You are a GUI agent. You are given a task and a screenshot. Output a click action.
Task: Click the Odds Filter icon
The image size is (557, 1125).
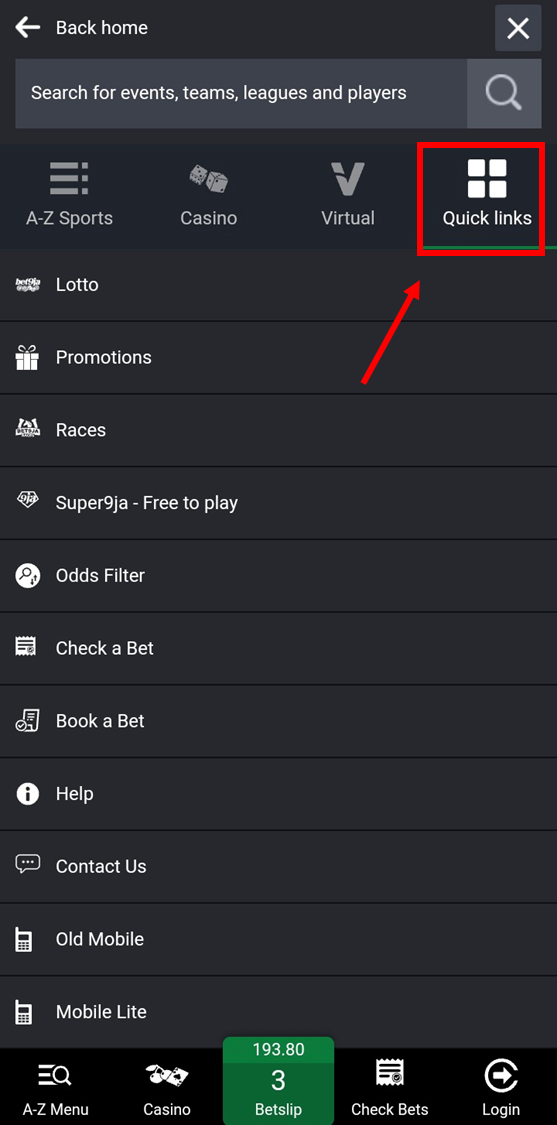[x=27, y=575]
